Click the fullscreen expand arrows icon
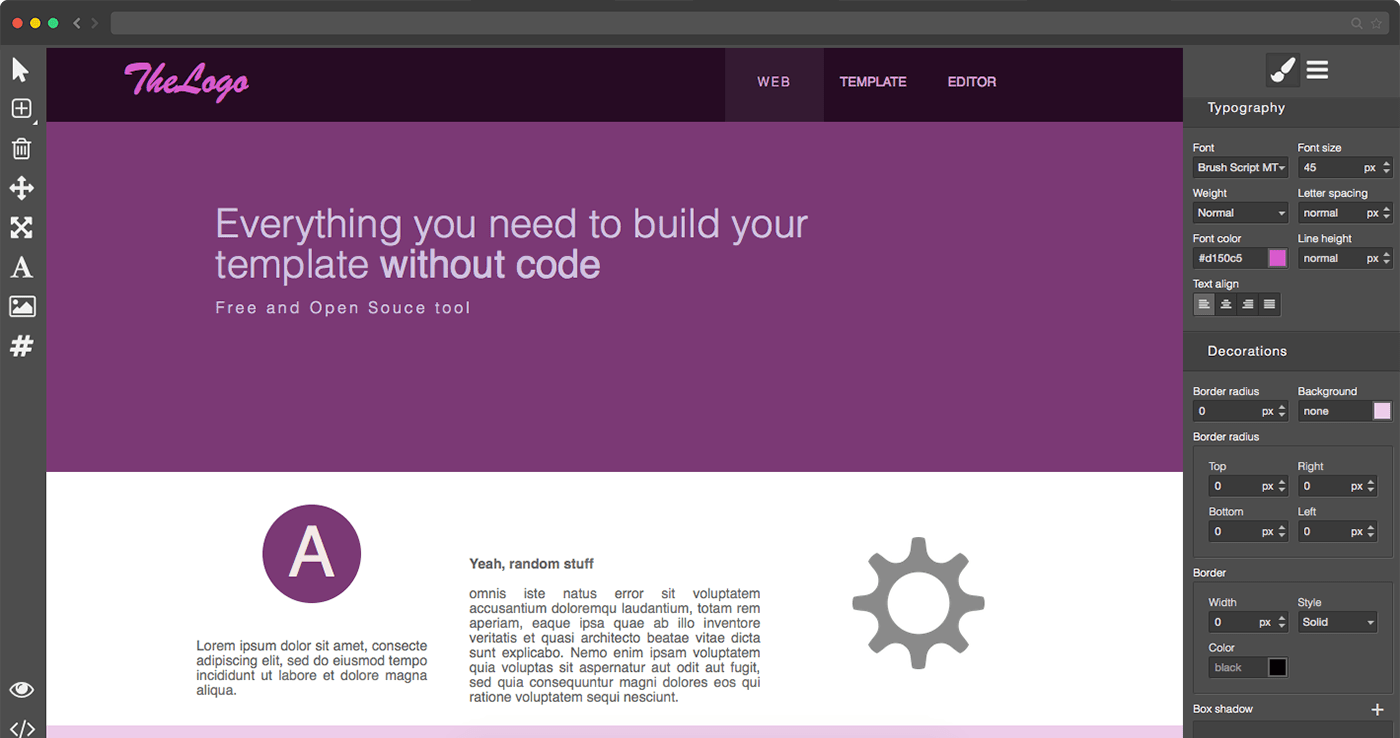This screenshot has width=1400, height=738. tap(21, 228)
